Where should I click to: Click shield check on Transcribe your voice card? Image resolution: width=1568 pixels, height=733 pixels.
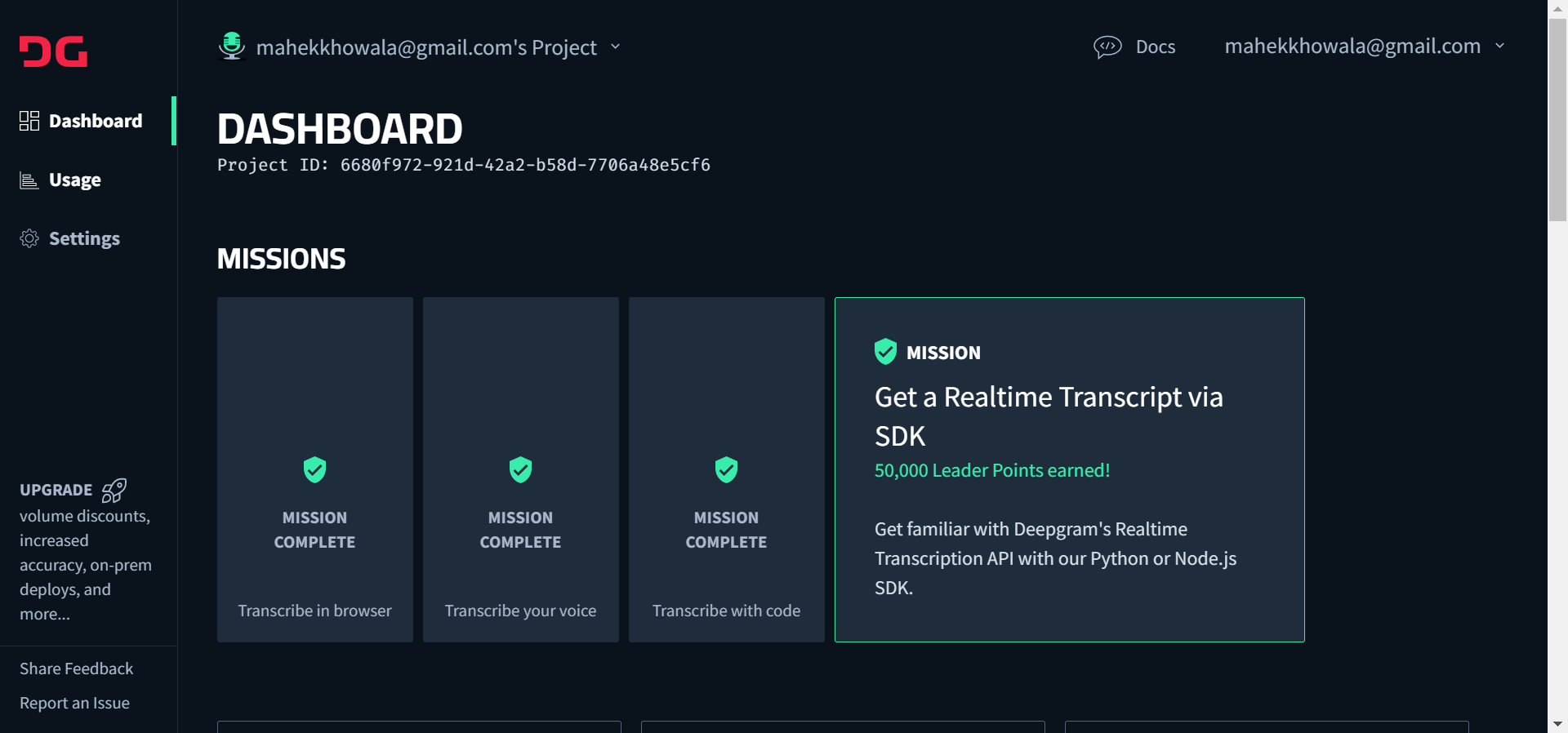tap(521, 469)
